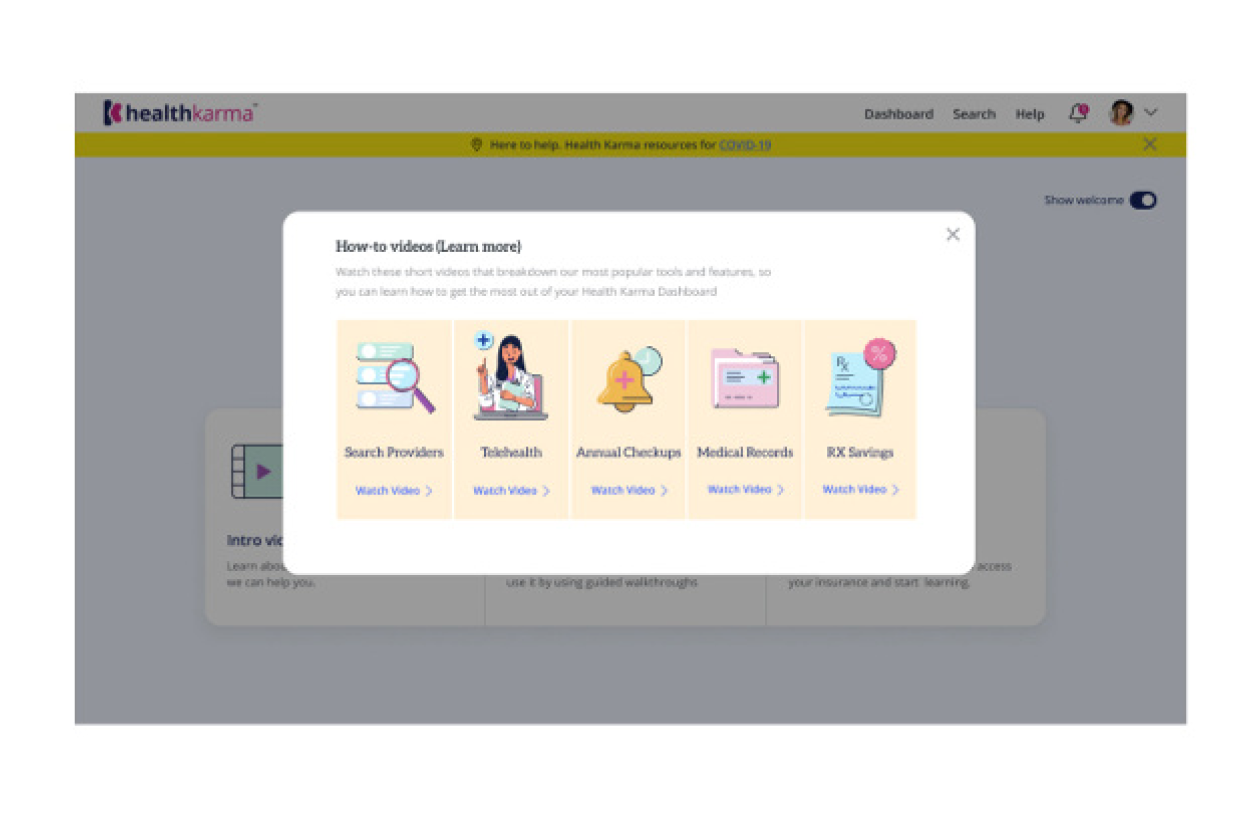Click the RX Savings prescription illustration
This screenshot has width=1248, height=820.
860,377
